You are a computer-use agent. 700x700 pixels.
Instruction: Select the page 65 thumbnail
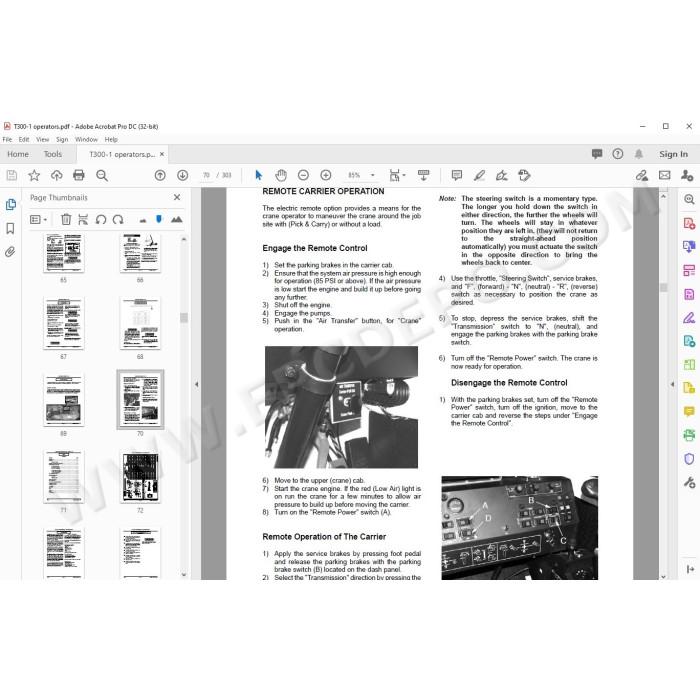(x=63, y=253)
